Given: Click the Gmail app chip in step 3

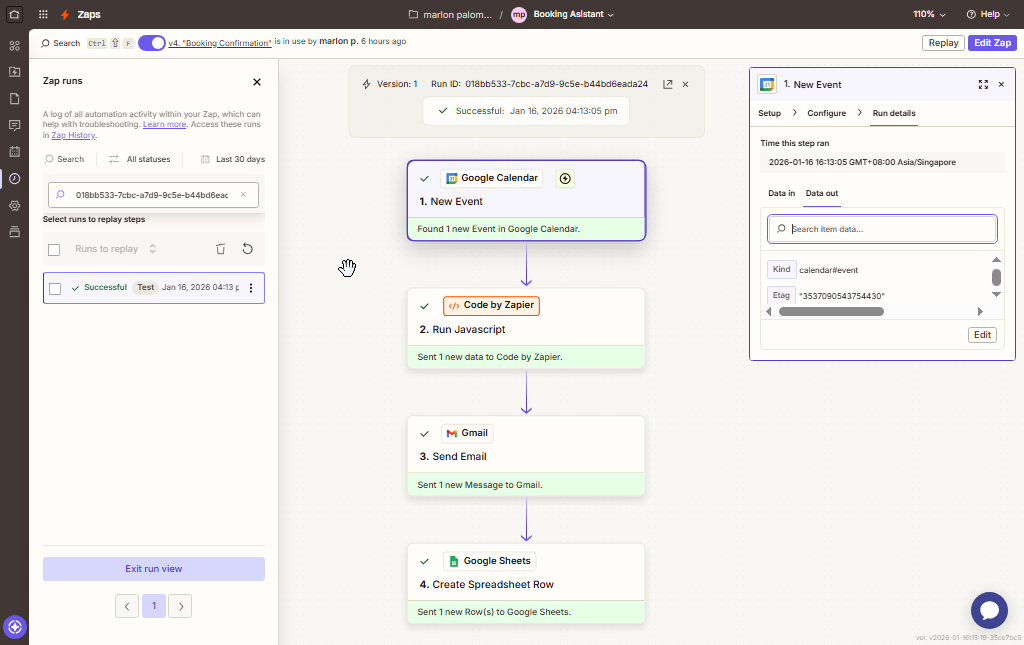Looking at the screenshot, I should coord(467,433).
